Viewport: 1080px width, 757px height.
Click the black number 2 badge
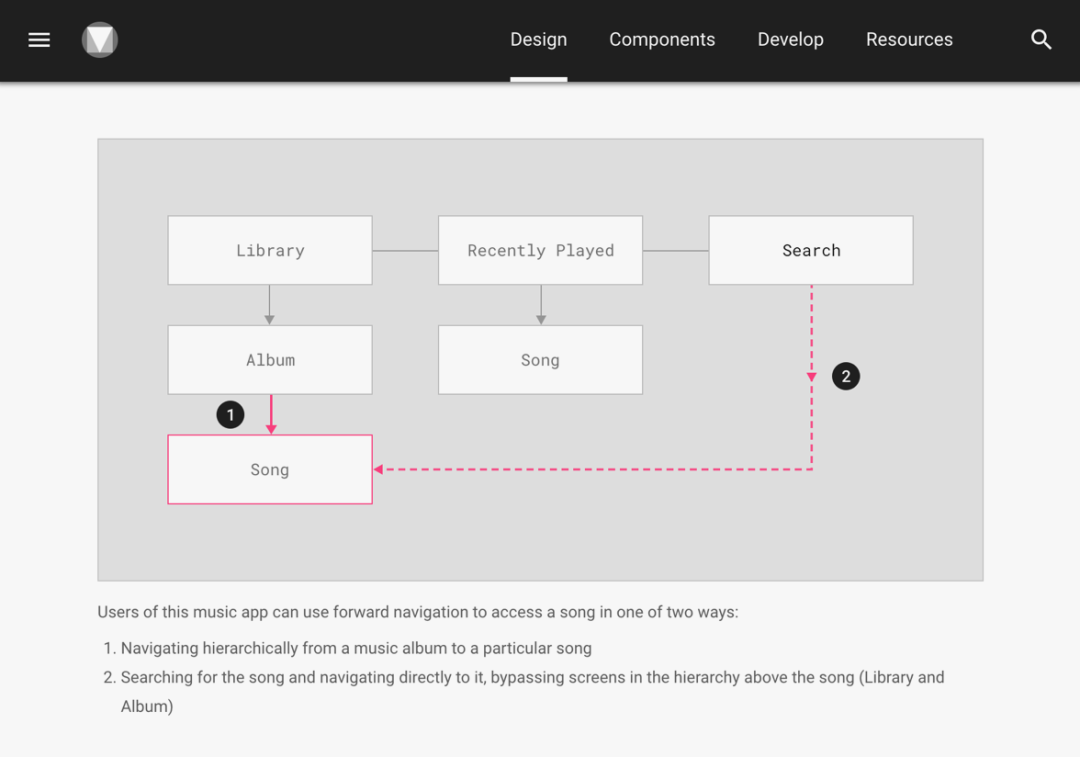846,377
